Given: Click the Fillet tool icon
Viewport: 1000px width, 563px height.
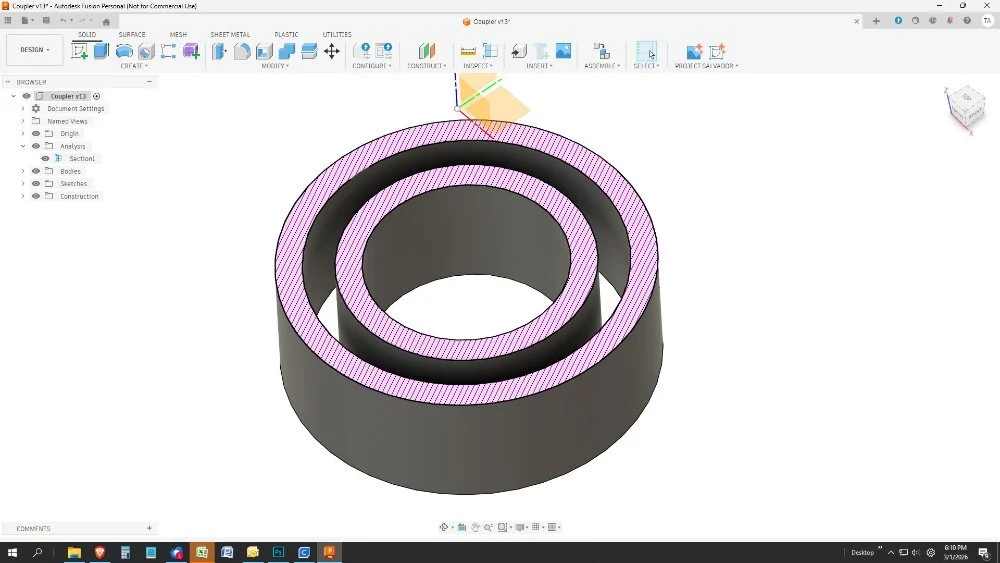Looking at the screenshot, I should point(242,51).
